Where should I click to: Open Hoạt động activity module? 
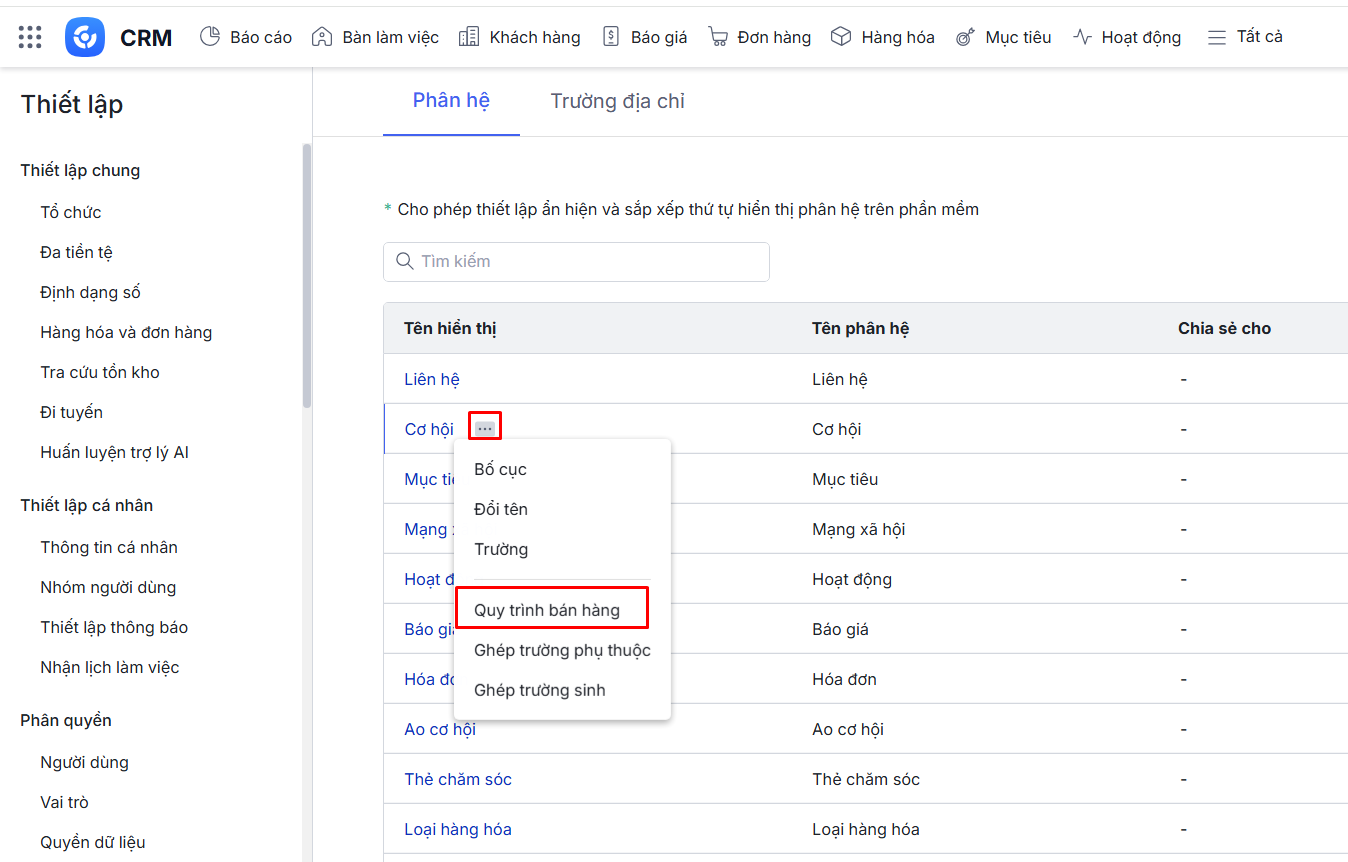1127,37
